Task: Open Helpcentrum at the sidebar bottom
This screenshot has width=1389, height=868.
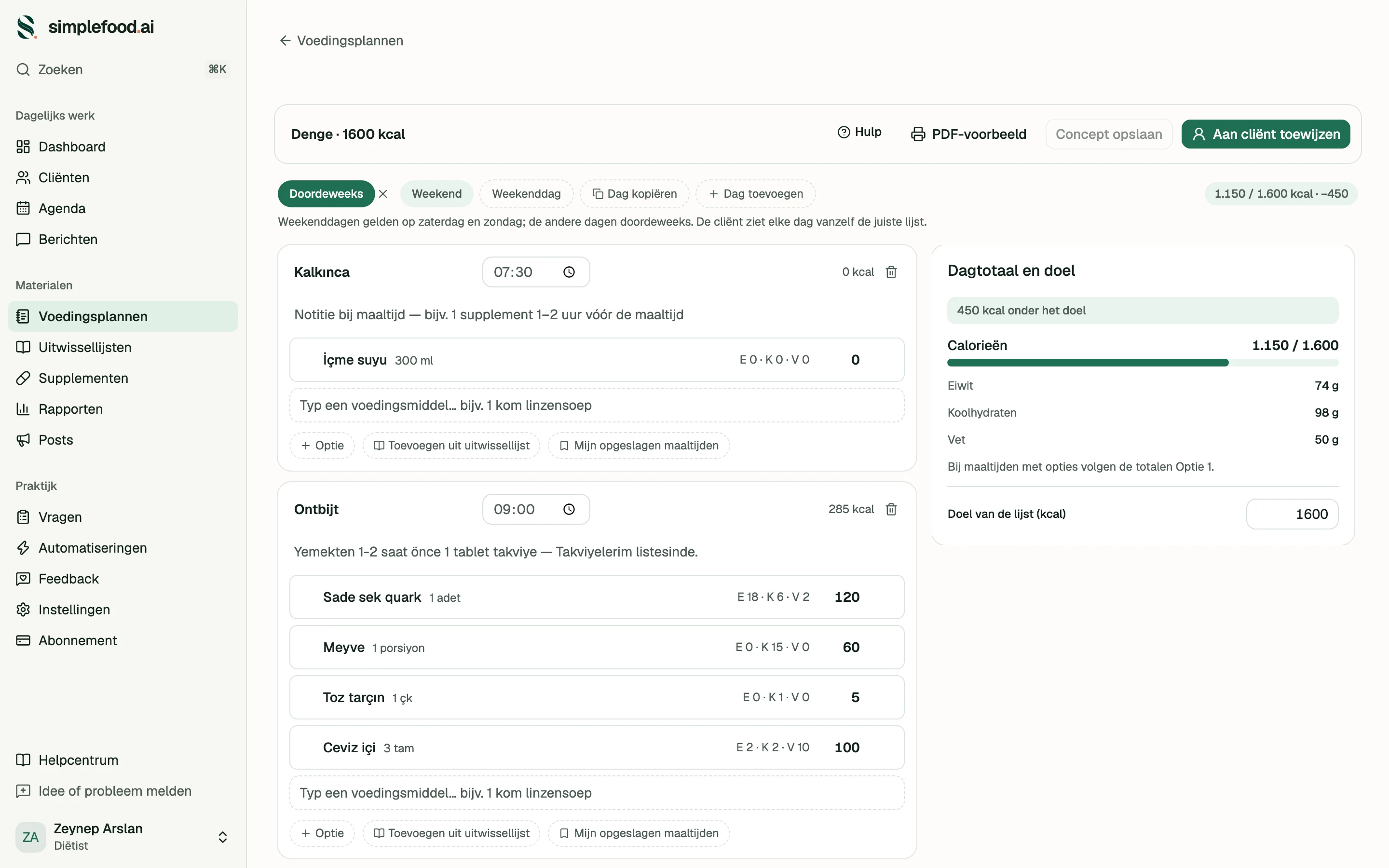Action: tap(123, 760)
